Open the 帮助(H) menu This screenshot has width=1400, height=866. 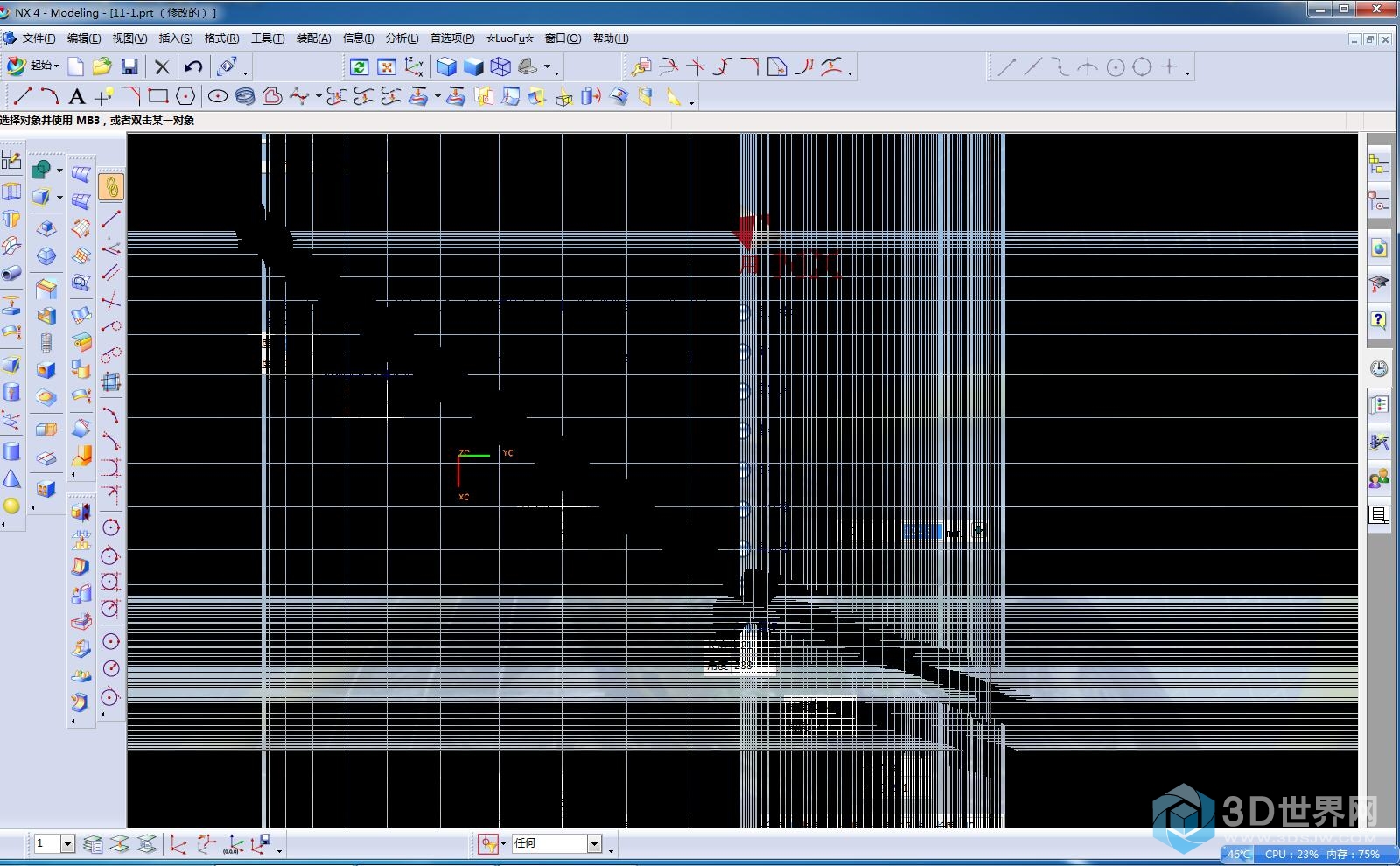(611, 38)
